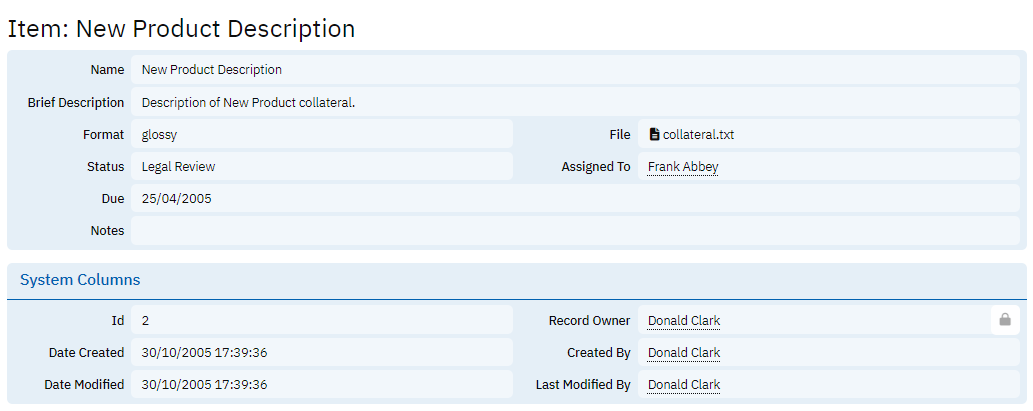
Task: Open the collateral.txt file link
Action: click(698, 135)
